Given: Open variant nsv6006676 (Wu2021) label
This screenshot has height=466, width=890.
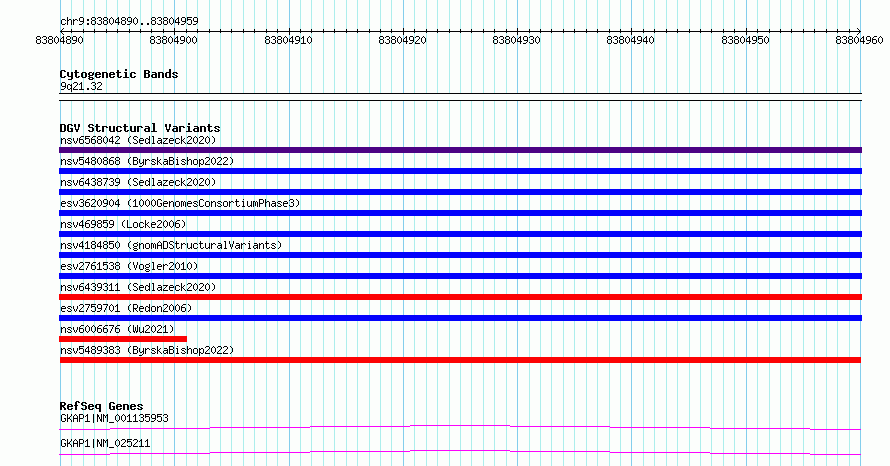Looking at the screenshot, I should point(117,329).
